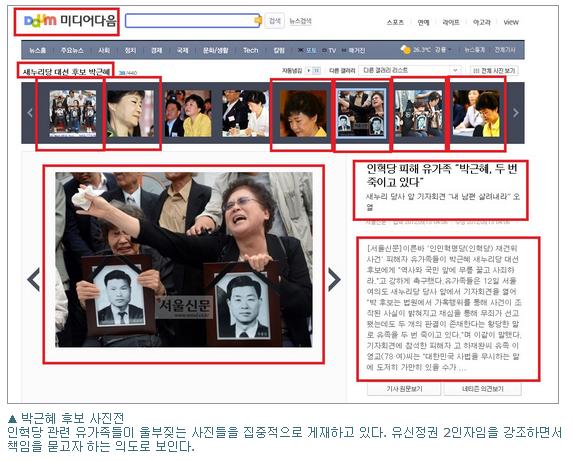Image resolution: width=573 pixels, height=462 pixels.
Task: Open the 사회 news section
Action: click(104, 50)
